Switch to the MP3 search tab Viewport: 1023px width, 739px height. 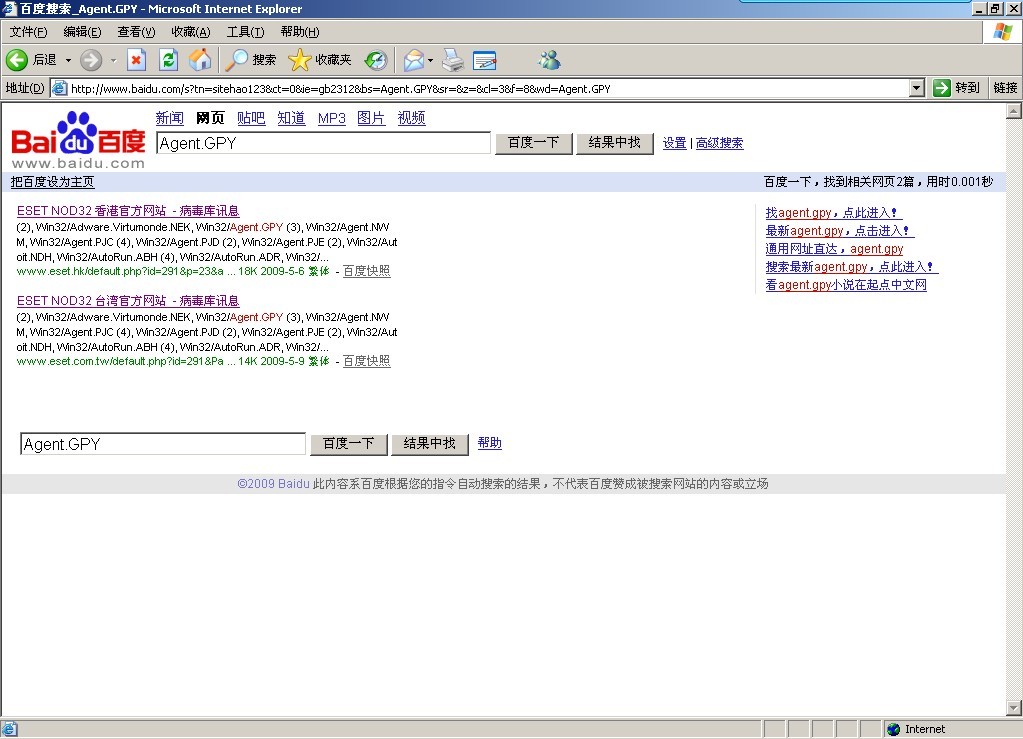[x=331, y=118]
